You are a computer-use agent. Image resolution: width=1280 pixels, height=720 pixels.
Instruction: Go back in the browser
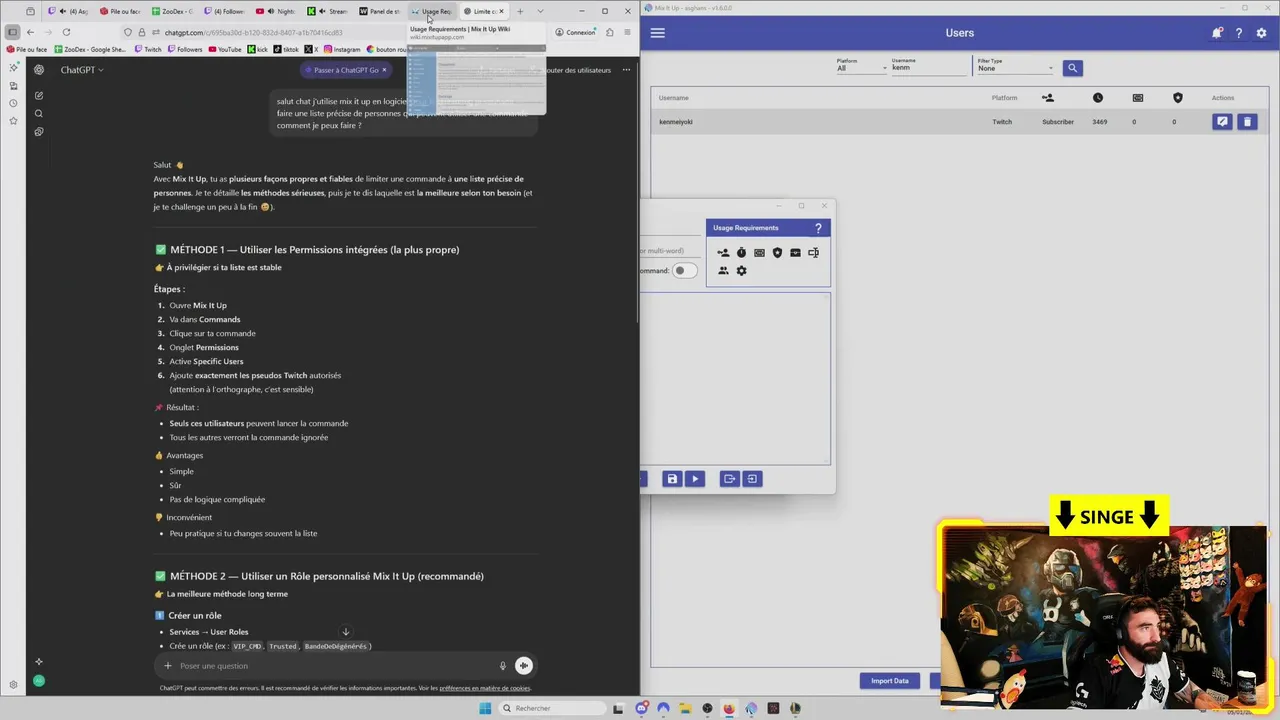(30, 32)
